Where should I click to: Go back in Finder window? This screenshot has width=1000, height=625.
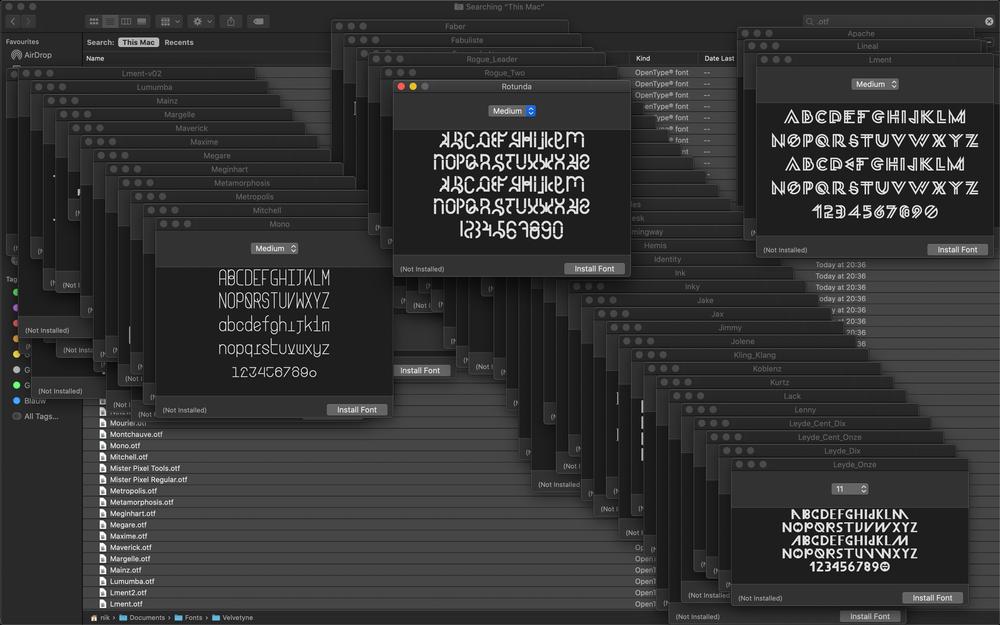tap(13, 22)
